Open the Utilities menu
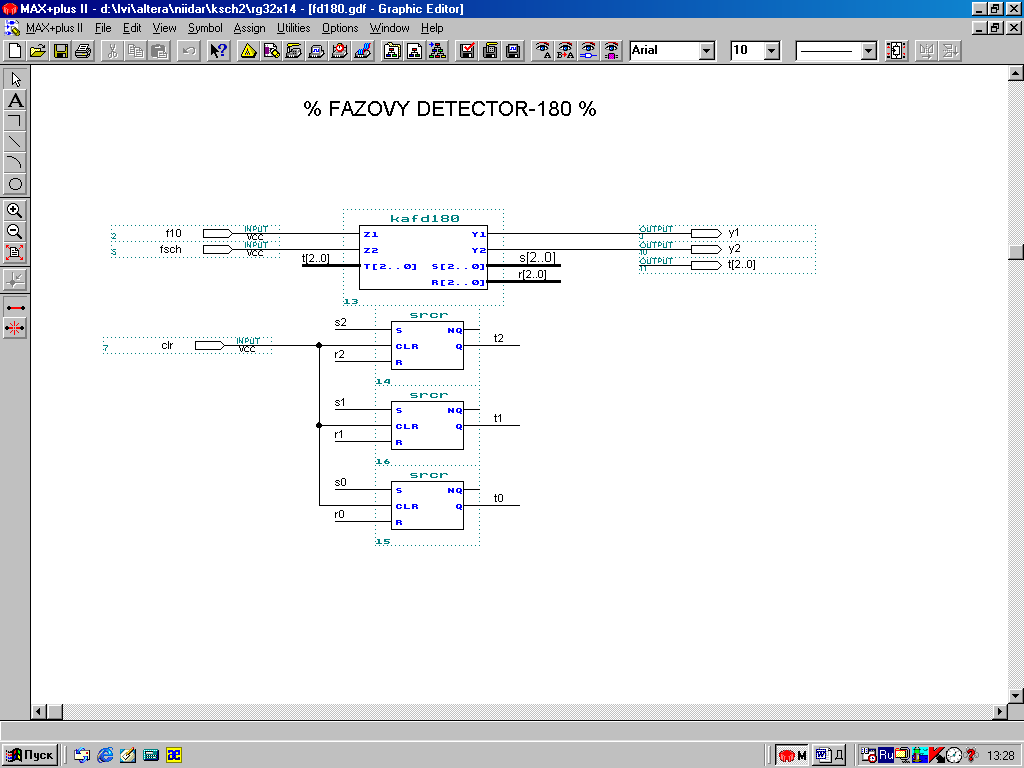Image resolution: width=1024 pixels, height=768 pixels. point(294,28)
